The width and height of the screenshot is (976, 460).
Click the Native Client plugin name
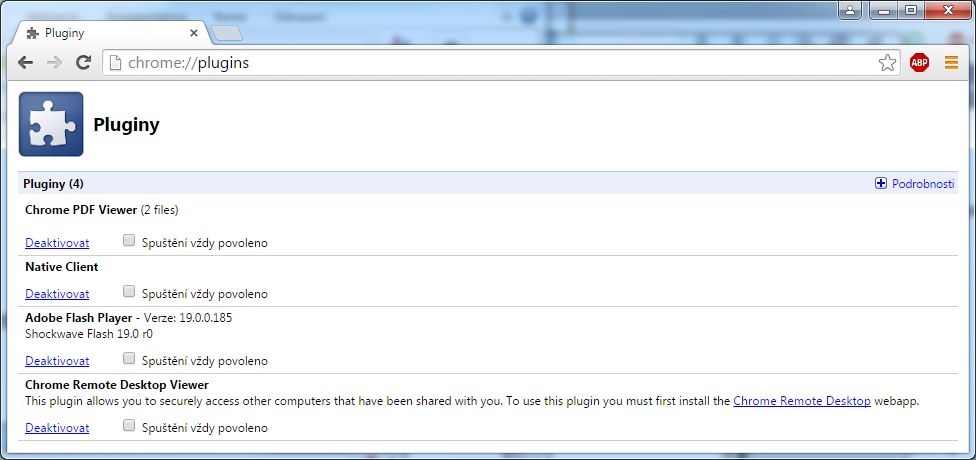tap(62, 267)
